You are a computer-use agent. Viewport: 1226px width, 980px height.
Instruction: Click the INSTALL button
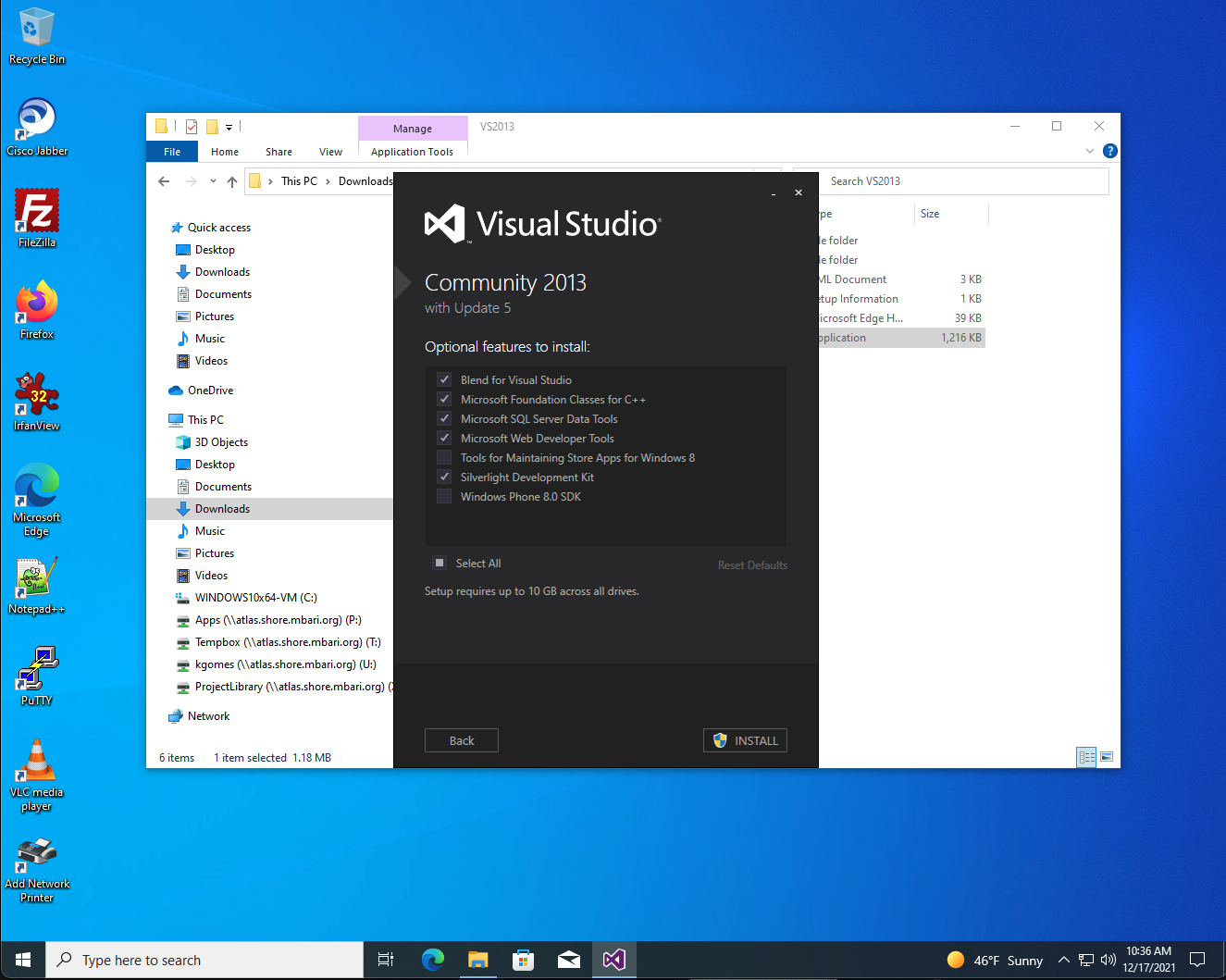click(745, 740)
